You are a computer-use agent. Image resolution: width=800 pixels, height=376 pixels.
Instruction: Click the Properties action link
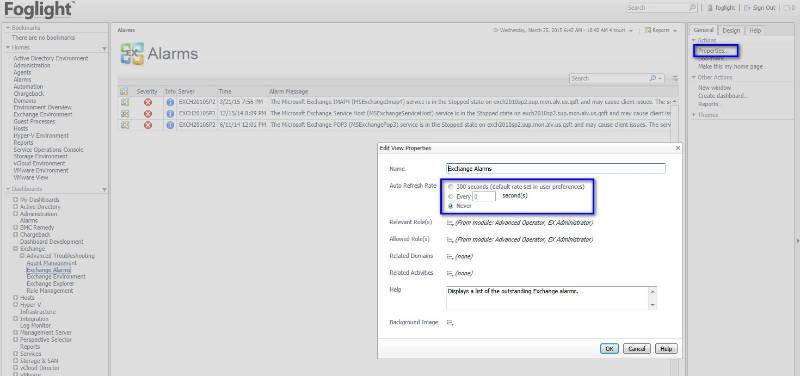coord(712,51)
